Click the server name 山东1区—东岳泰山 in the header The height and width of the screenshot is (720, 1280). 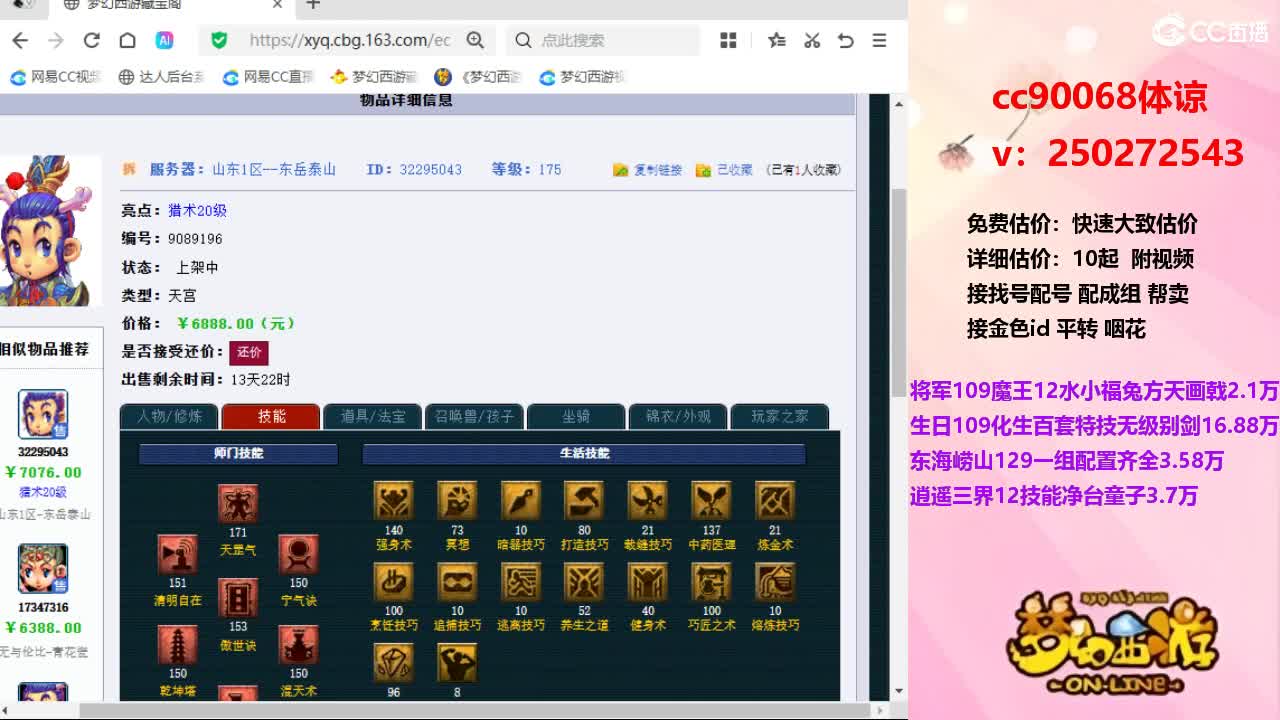[x=274, y=170]
